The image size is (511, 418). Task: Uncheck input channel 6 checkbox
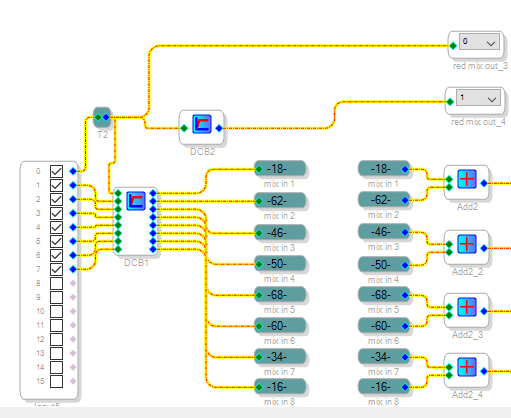tap(56, 255)
